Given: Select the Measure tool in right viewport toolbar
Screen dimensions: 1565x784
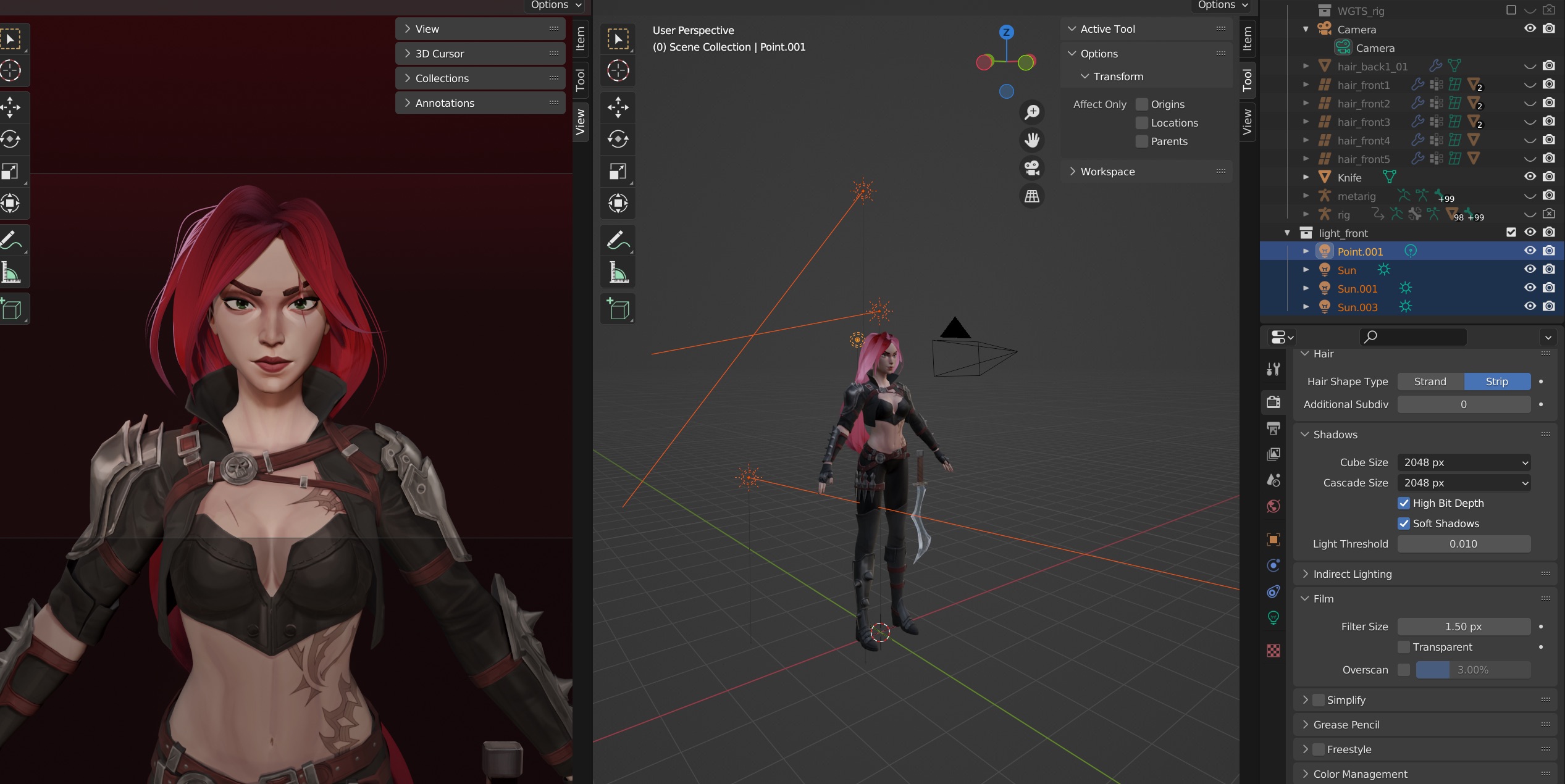Looking at the screenshot, I should [x=618, y=272].
